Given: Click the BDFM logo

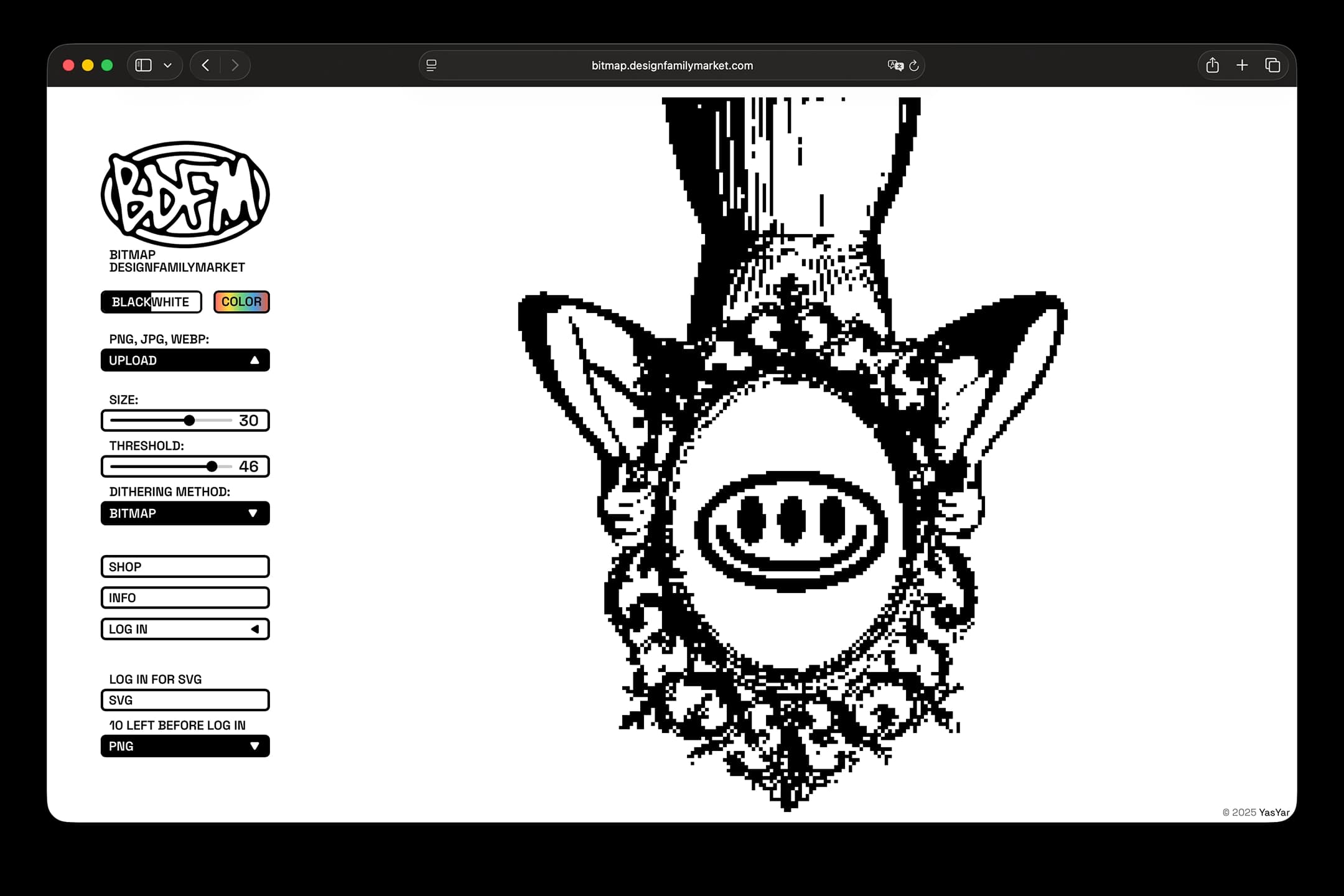Looking at the screenshot, I should tap(185, 193).
